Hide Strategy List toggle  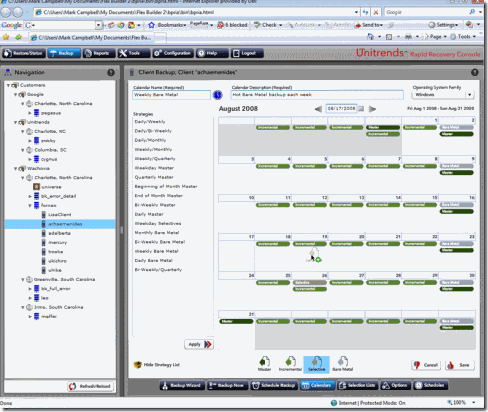tap(157, 365)
